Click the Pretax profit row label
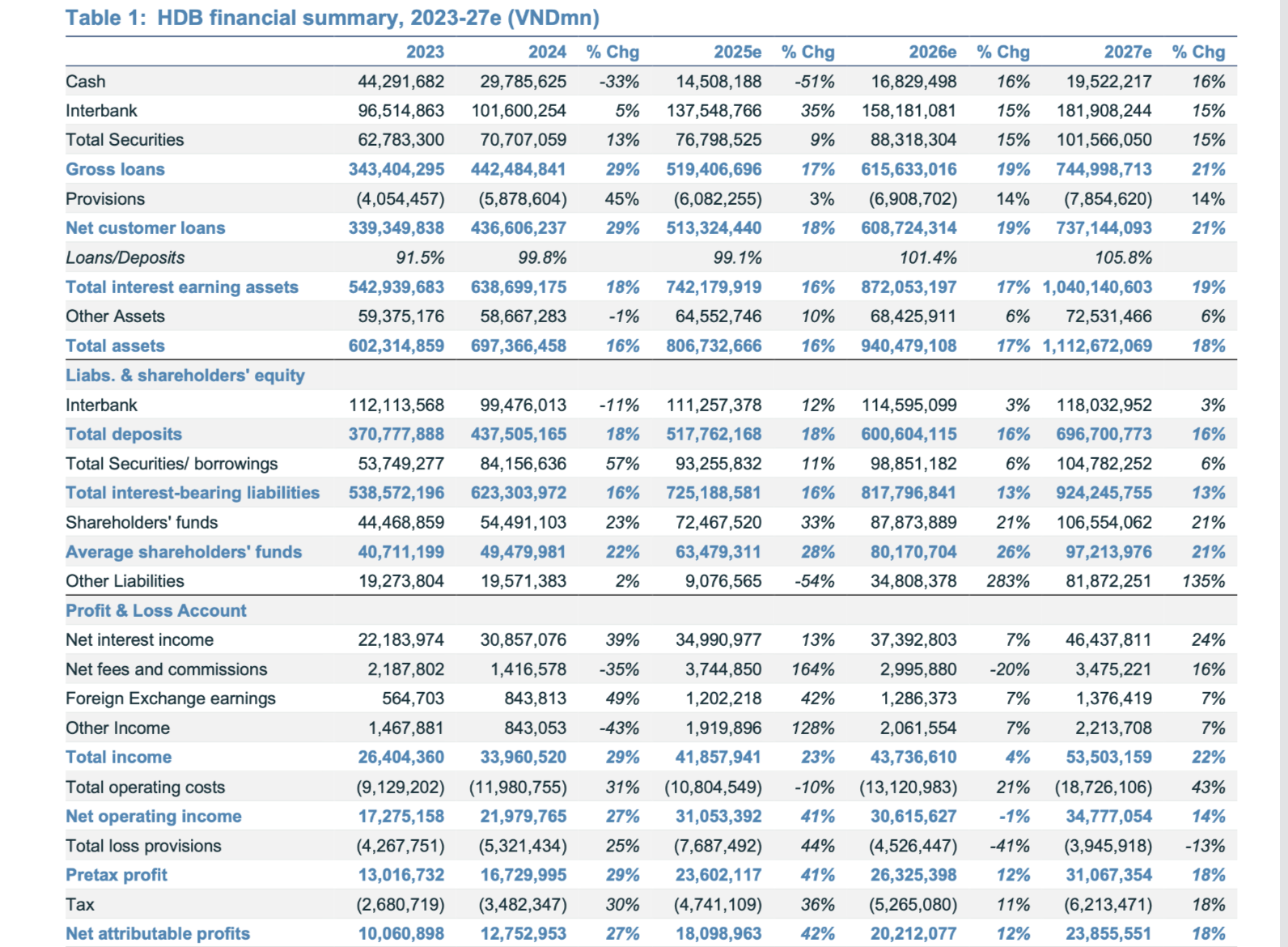This screenshot has width=1288, height=947. coord(117,875)
